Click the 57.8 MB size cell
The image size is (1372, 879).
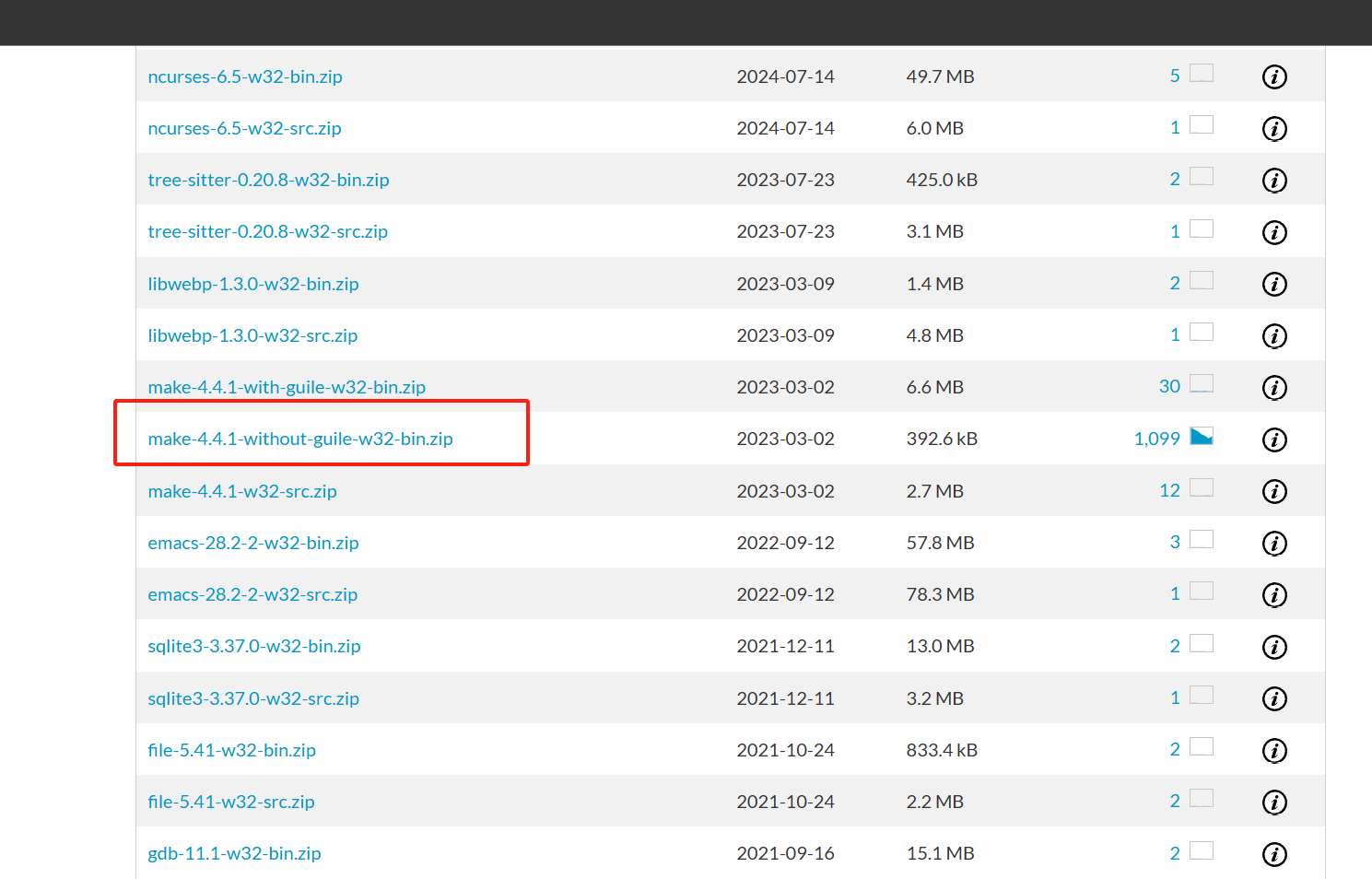coord(940,543)
